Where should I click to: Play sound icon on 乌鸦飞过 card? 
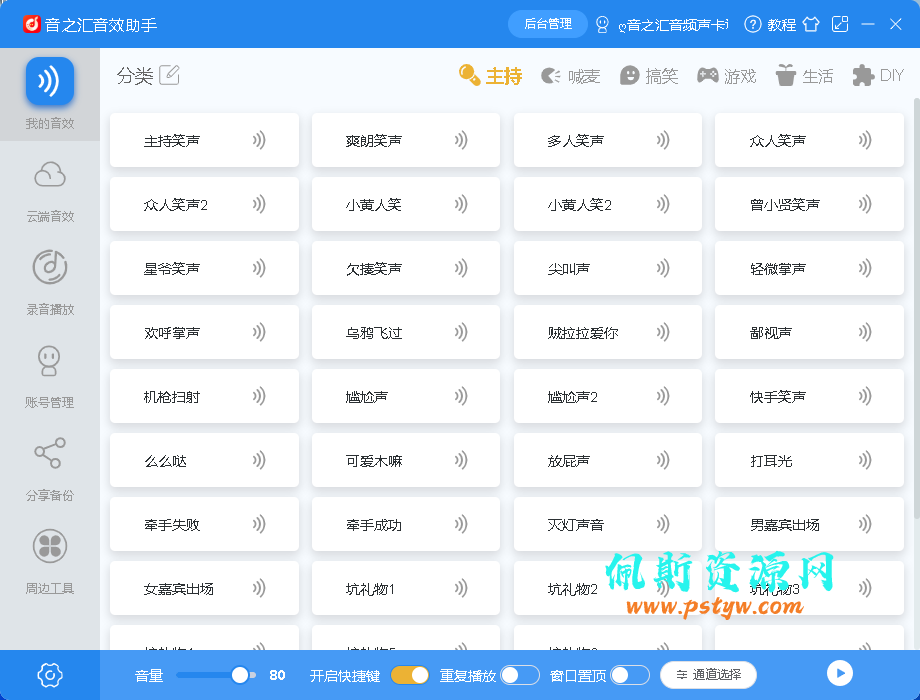[x=461, y=332]
